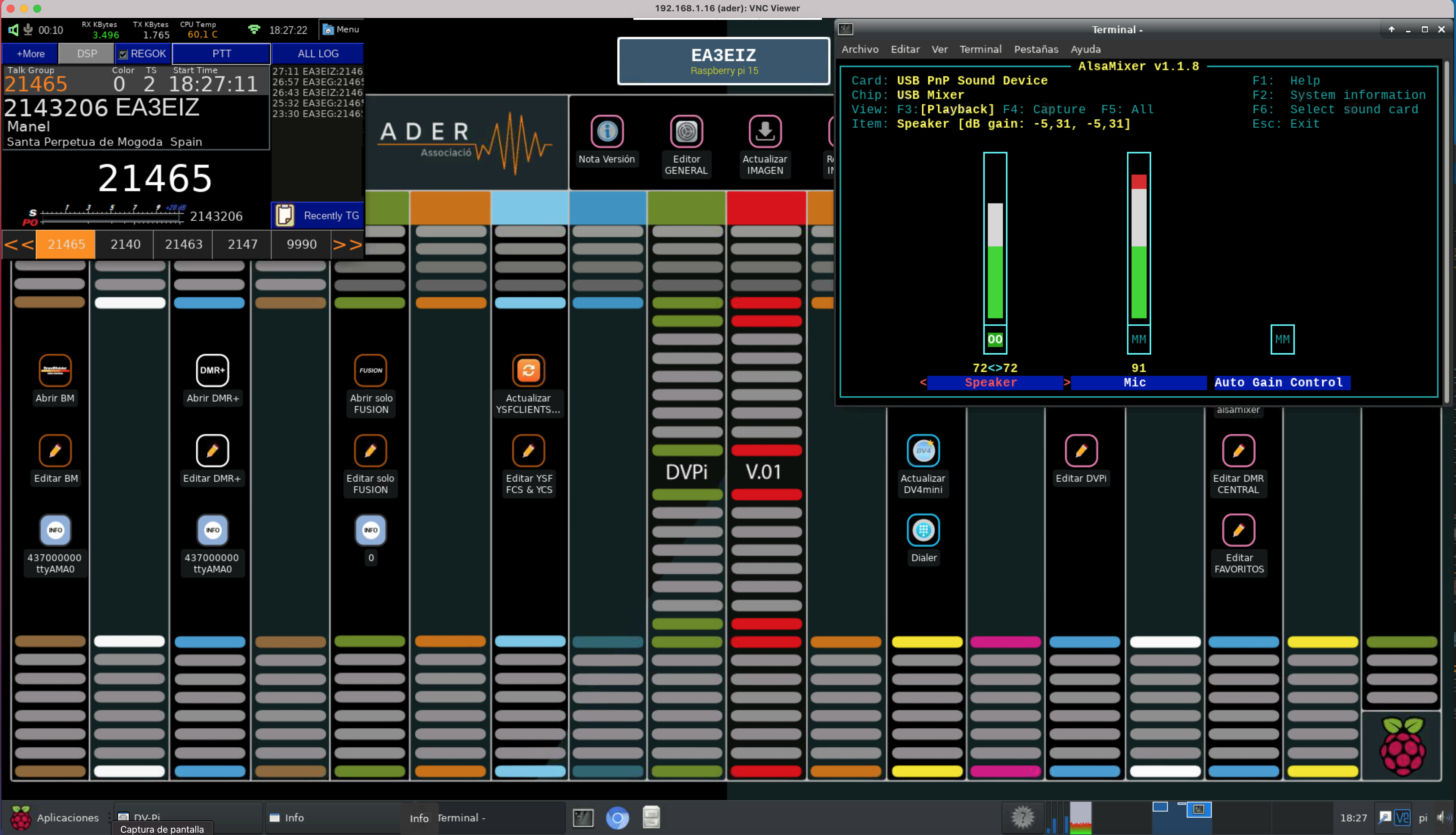Open Editar menu in Terminal
This screenshot has height=835, width=1456.
coord(905,49)
